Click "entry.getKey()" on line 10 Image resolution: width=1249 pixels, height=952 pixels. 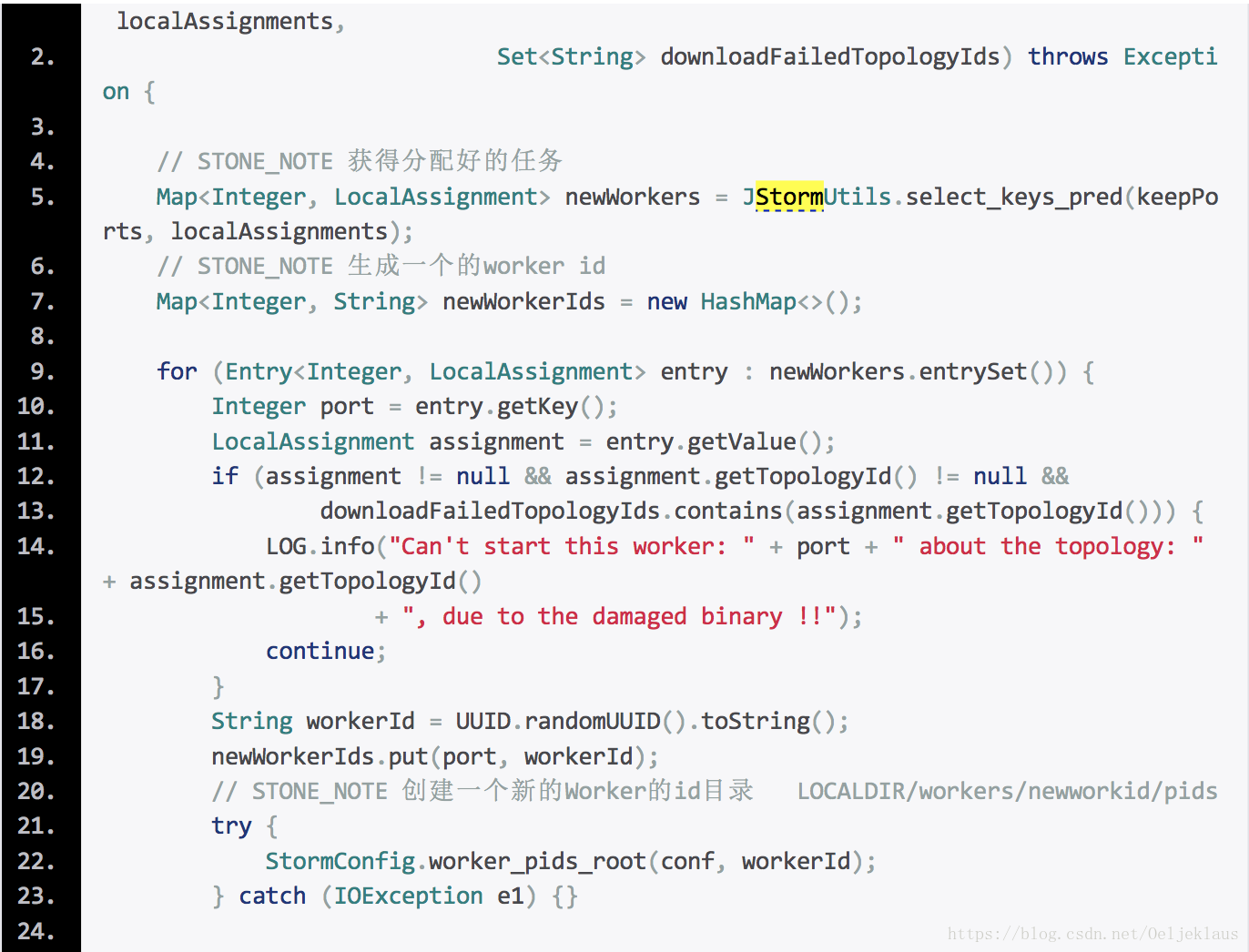pyautogui.click(x=510, y=406)
